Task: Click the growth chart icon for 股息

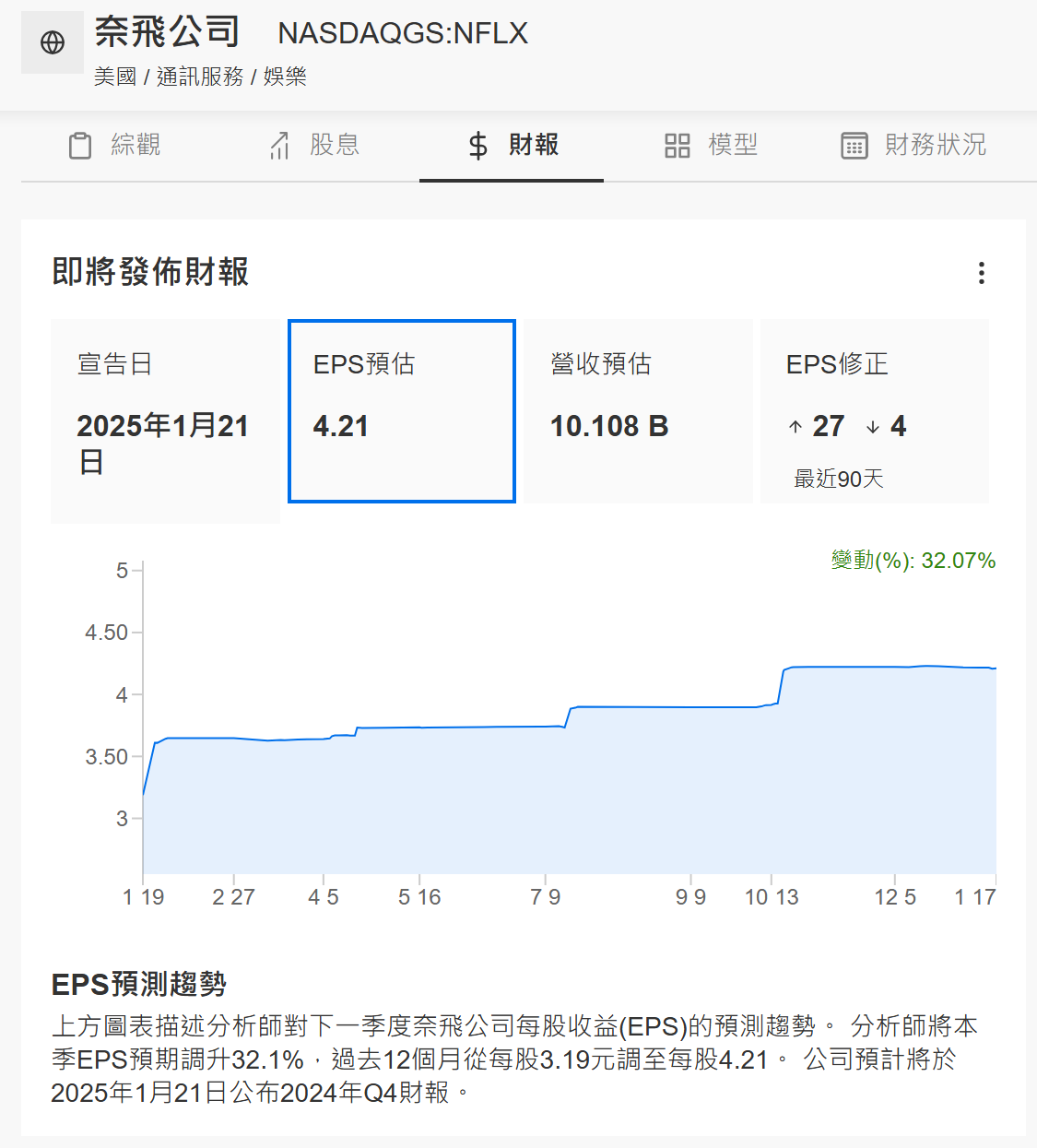Action: [279, 146]
